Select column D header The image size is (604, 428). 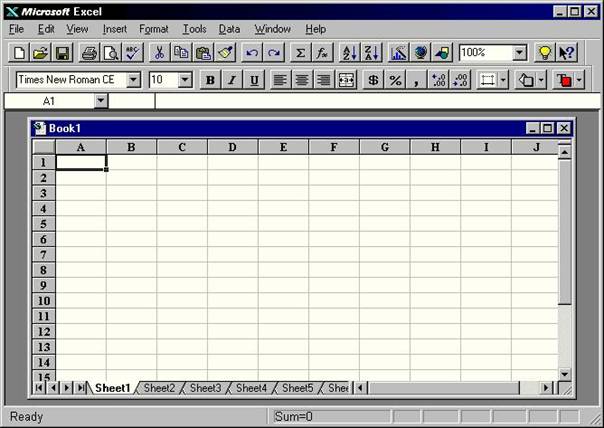coord(232,147)
